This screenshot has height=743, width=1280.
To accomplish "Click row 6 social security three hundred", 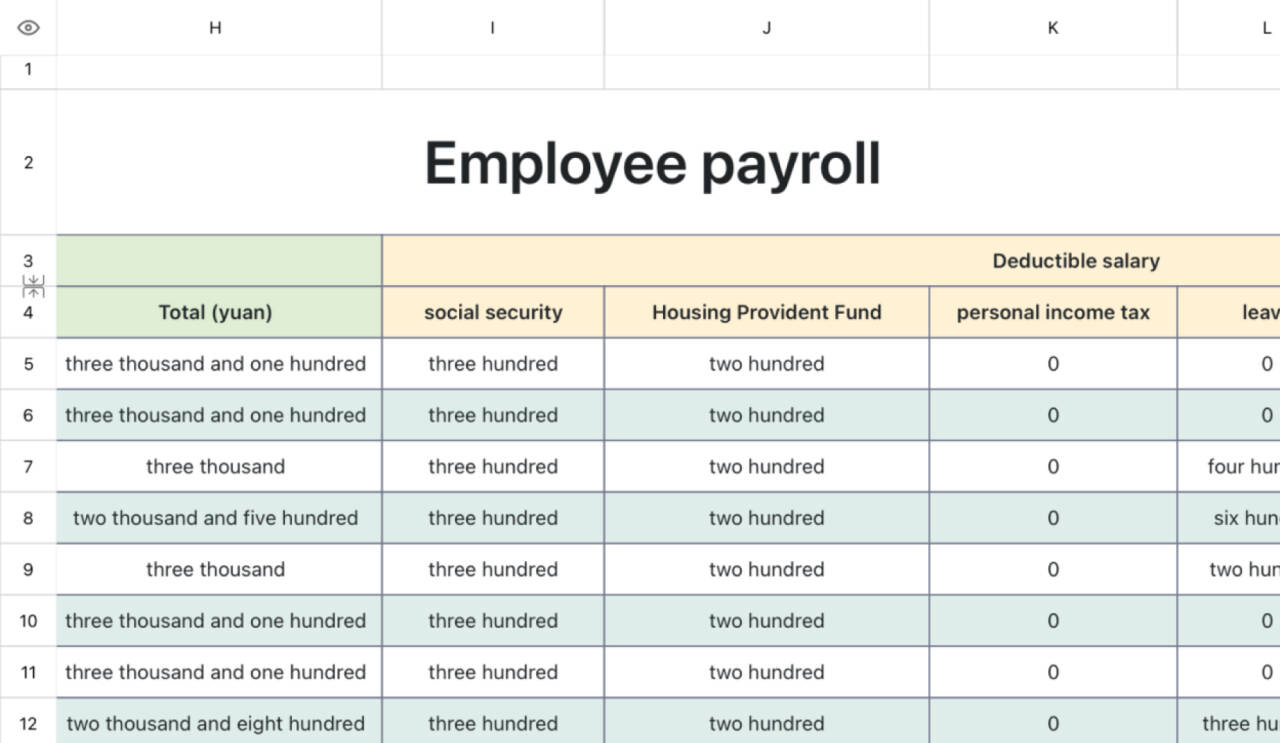I will 493,415.
